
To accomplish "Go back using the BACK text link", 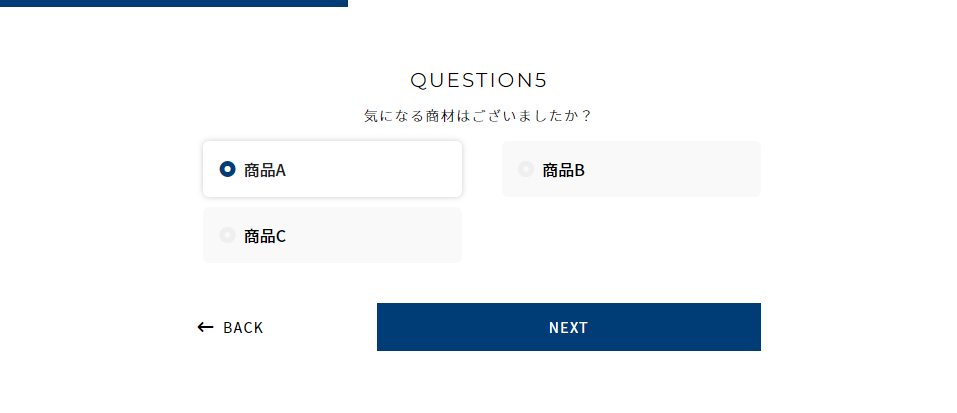I will pos(243,328).
